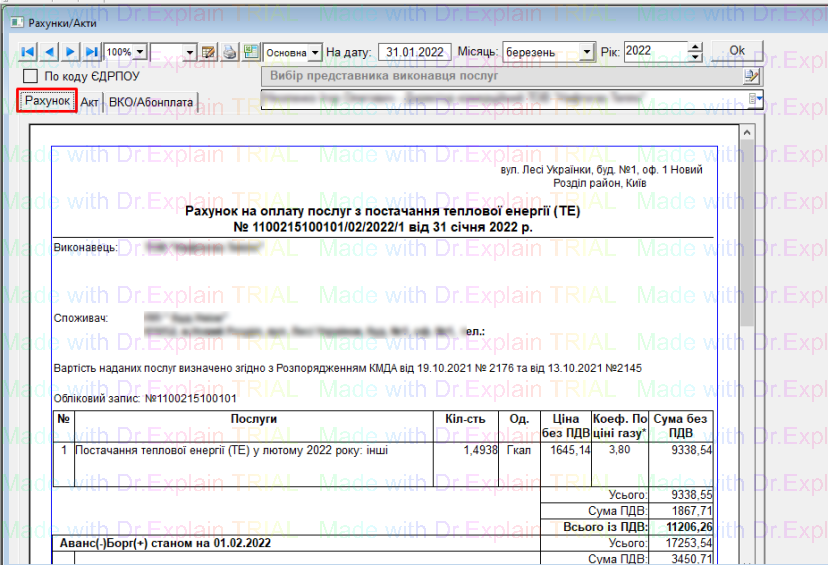Jump to the last record

click(x=92, y=51)
